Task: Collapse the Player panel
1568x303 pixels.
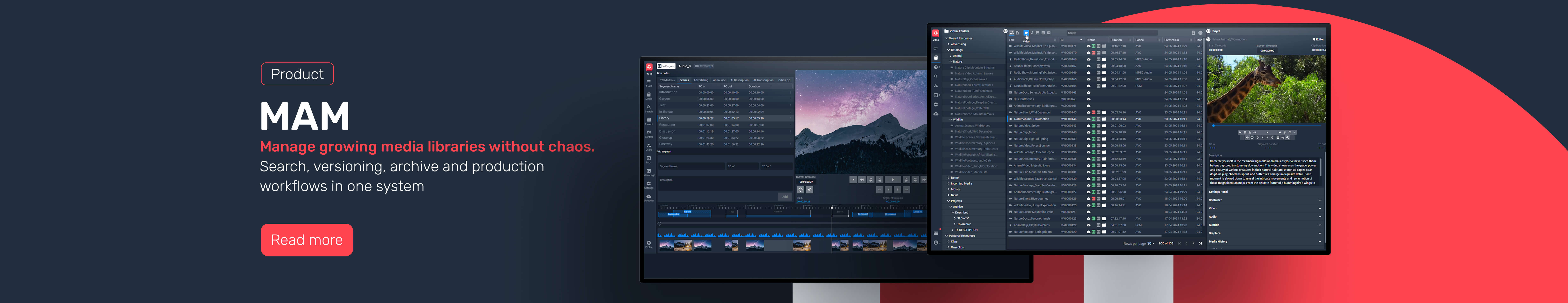Action: (1208, 31)
